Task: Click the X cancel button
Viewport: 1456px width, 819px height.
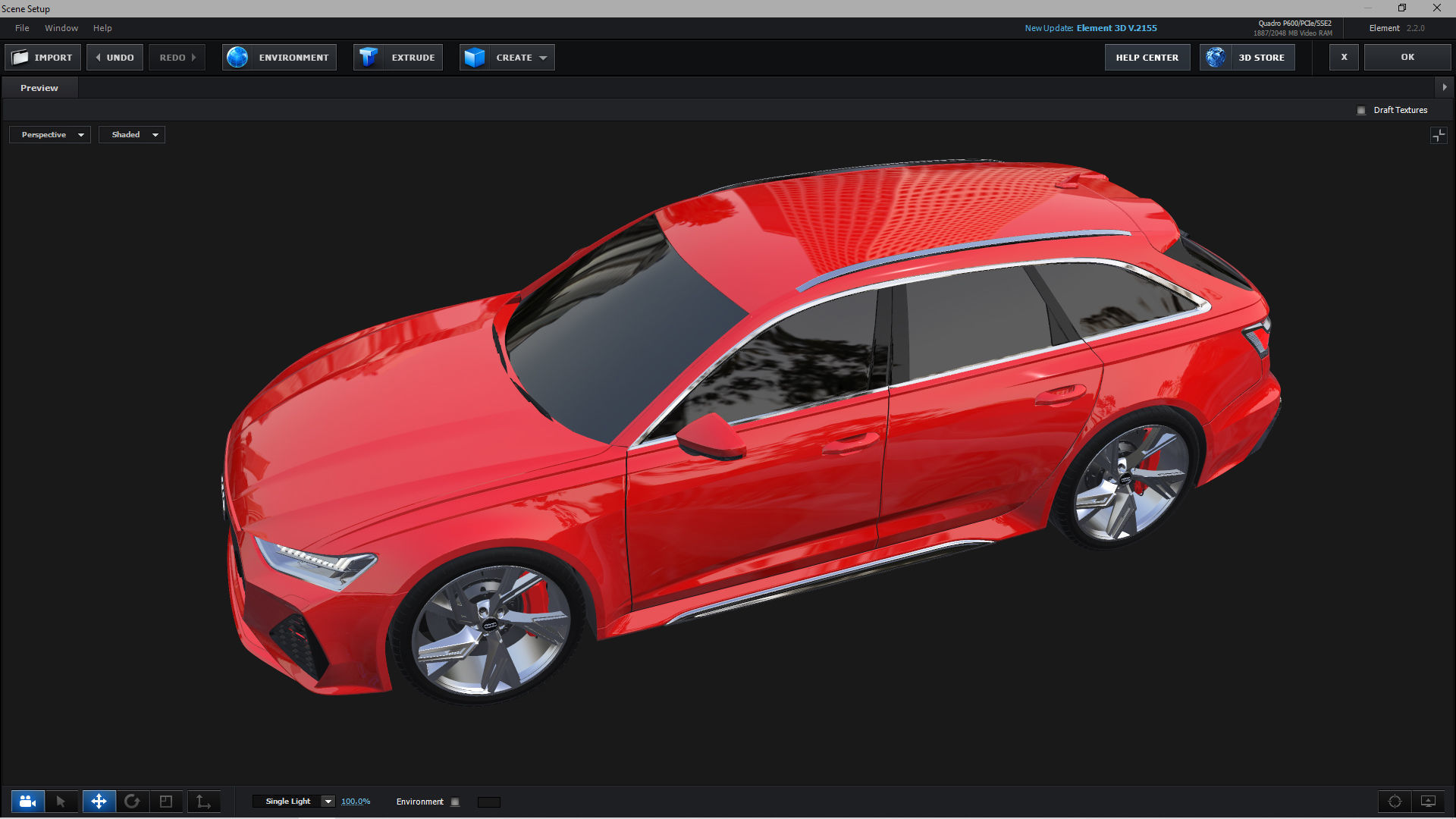Action: [1344, 58]
